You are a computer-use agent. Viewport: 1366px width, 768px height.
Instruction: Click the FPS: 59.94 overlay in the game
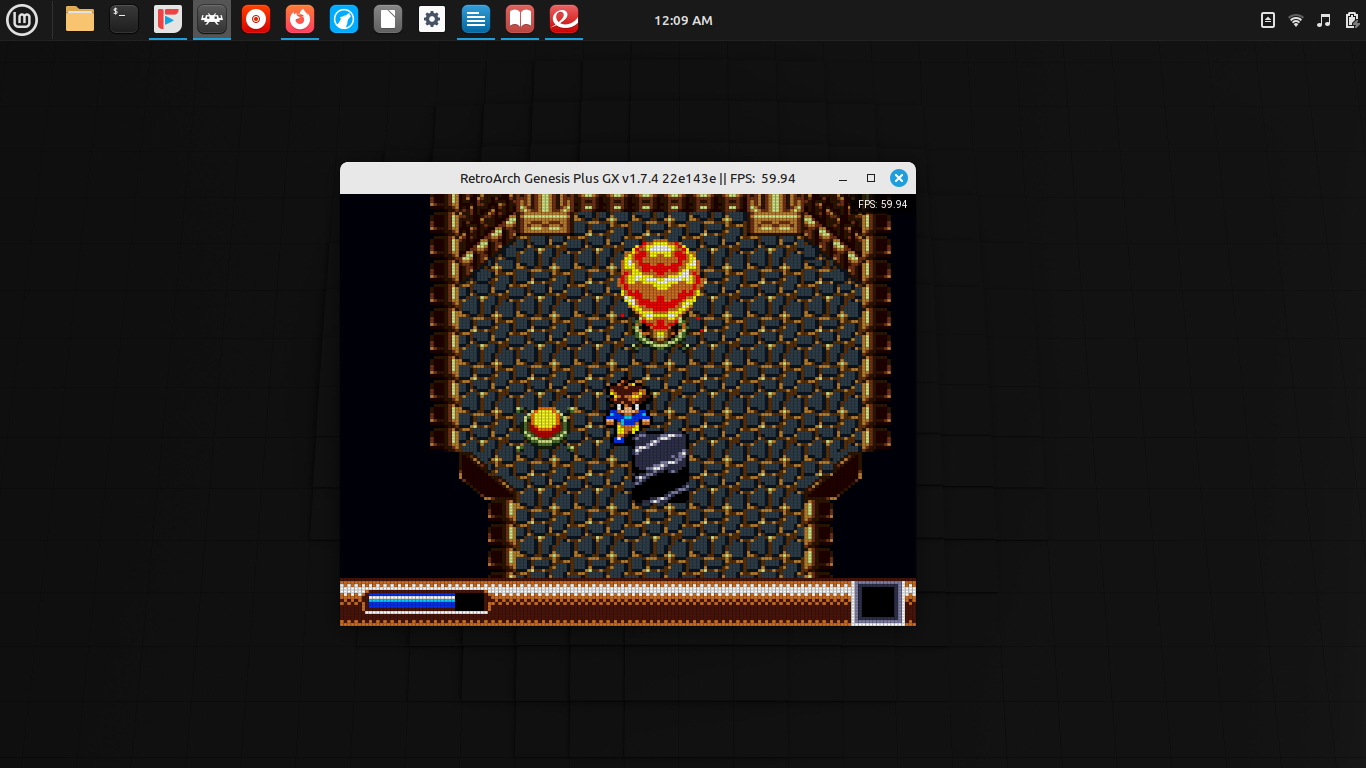pos(882,204)
